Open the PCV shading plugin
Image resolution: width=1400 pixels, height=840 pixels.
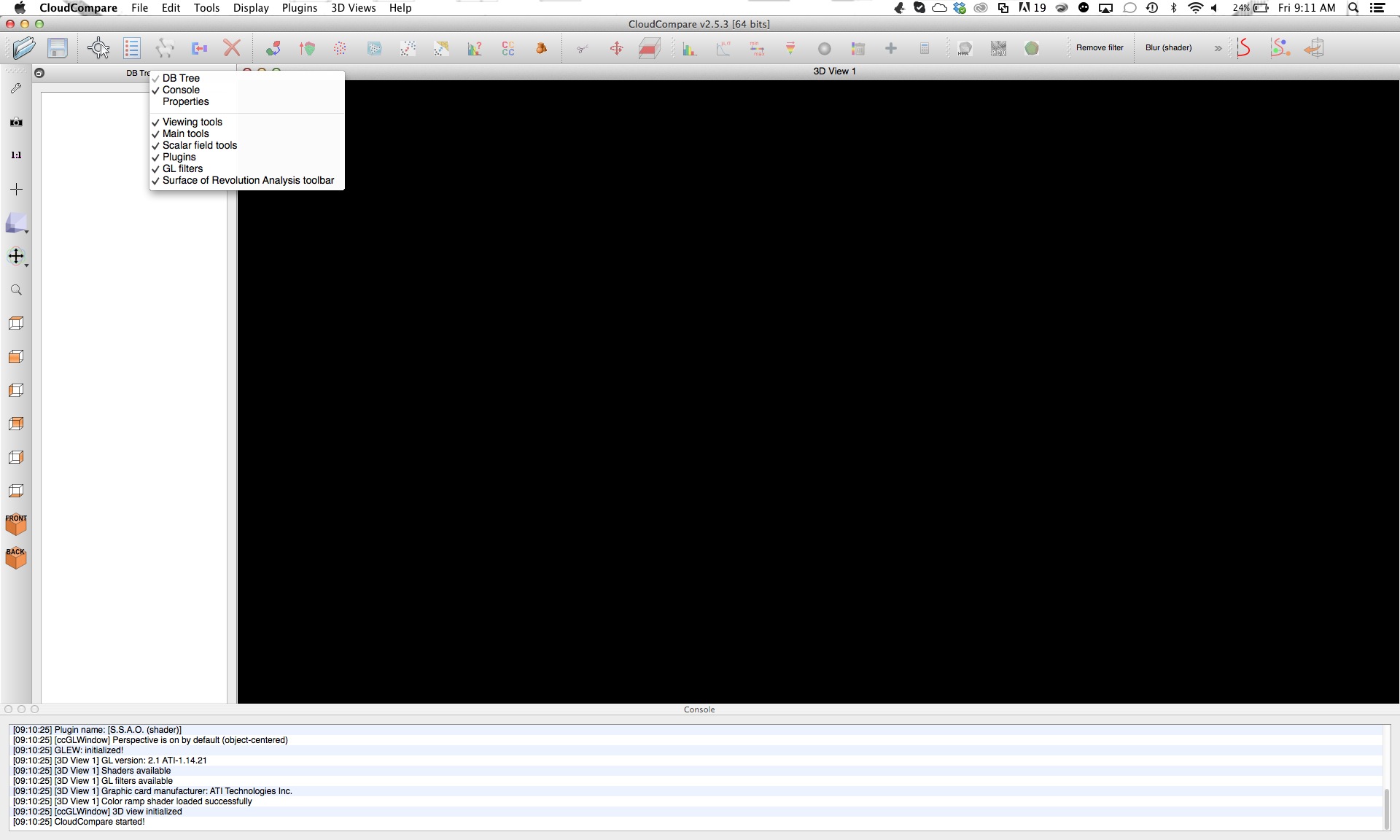(x=998, y=48)
